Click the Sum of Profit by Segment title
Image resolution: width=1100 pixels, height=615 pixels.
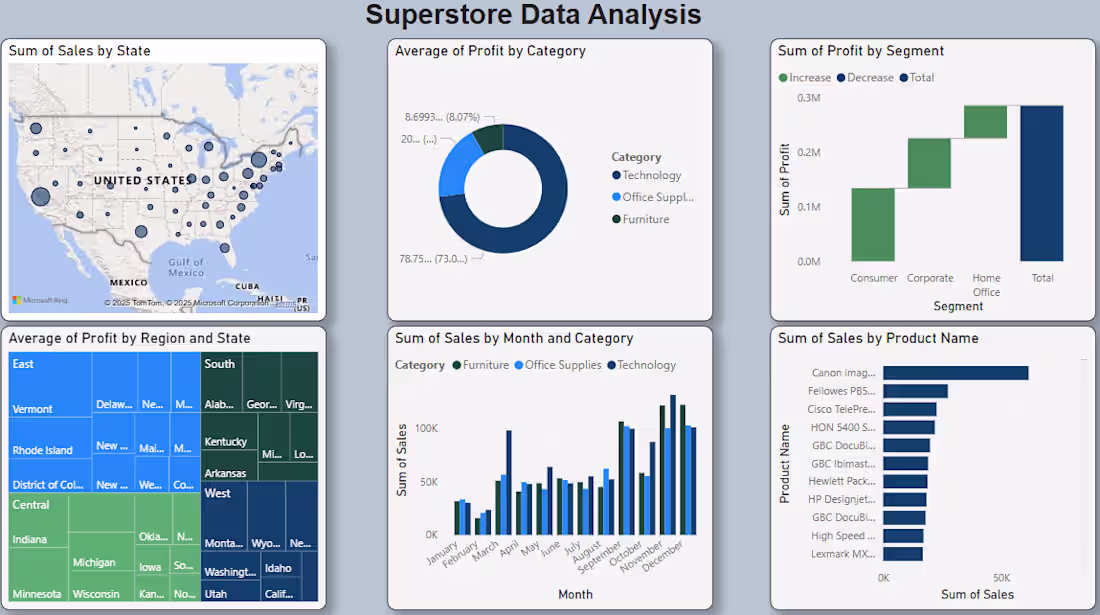click(861, 50)
